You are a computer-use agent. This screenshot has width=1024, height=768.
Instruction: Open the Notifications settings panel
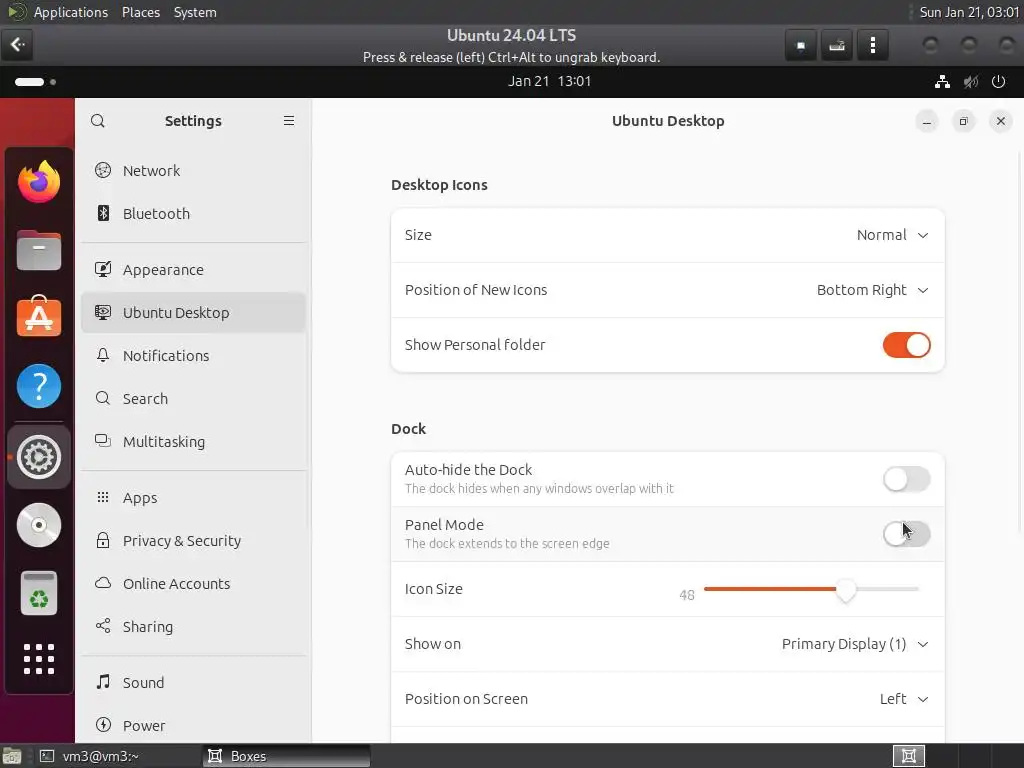click(193, 356)
